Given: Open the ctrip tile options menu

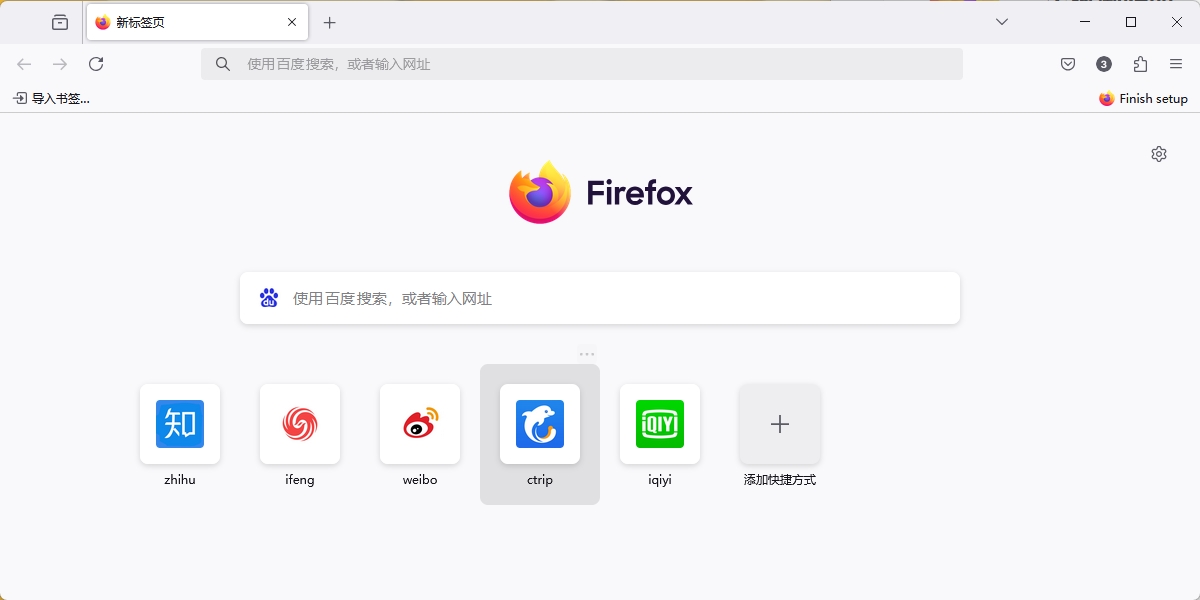Looking at the screenshot, I should click(x=587, y=352).
